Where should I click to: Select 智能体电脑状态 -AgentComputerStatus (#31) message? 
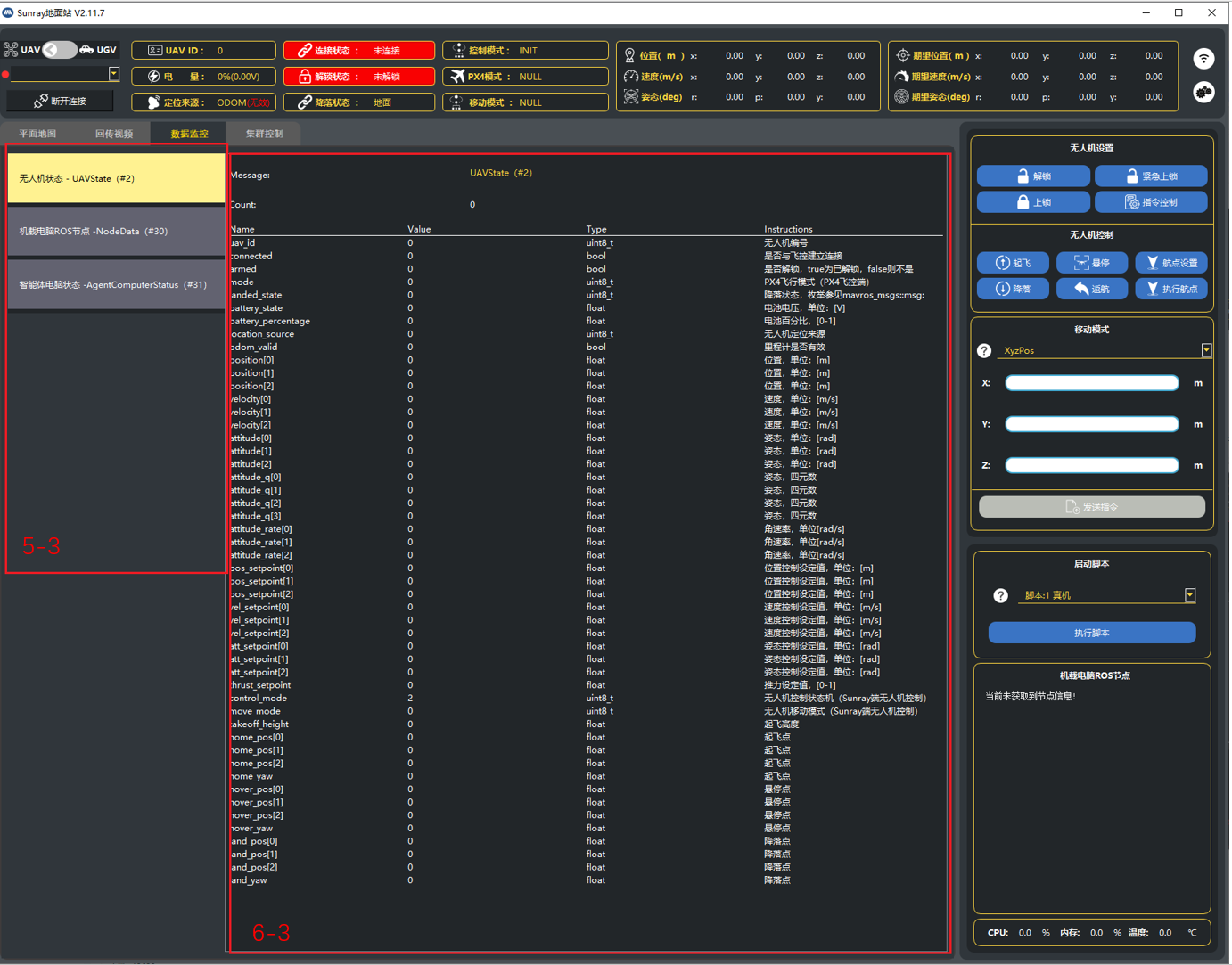[116, 285]
